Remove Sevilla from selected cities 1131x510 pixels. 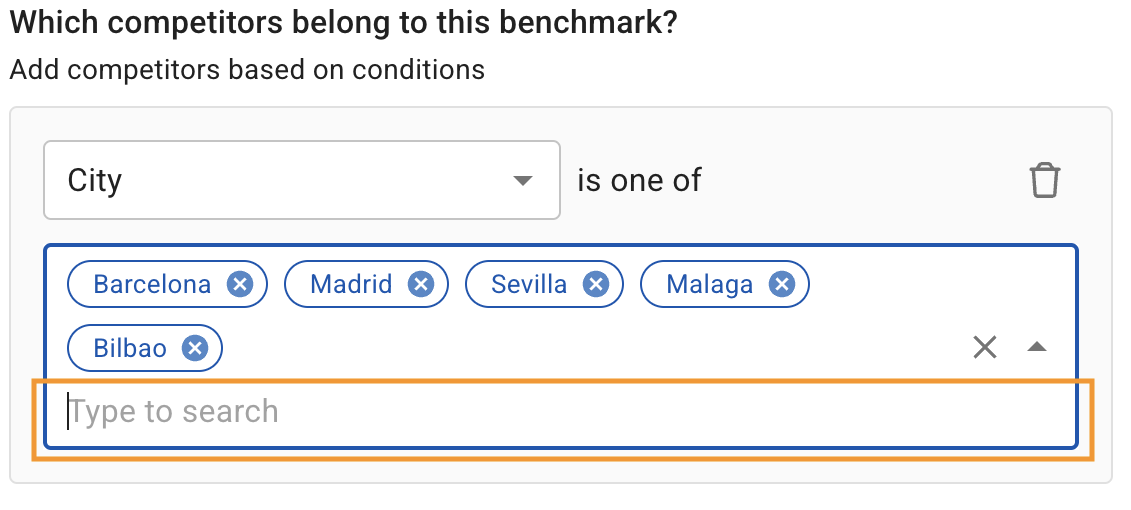[x=596, y=285]
